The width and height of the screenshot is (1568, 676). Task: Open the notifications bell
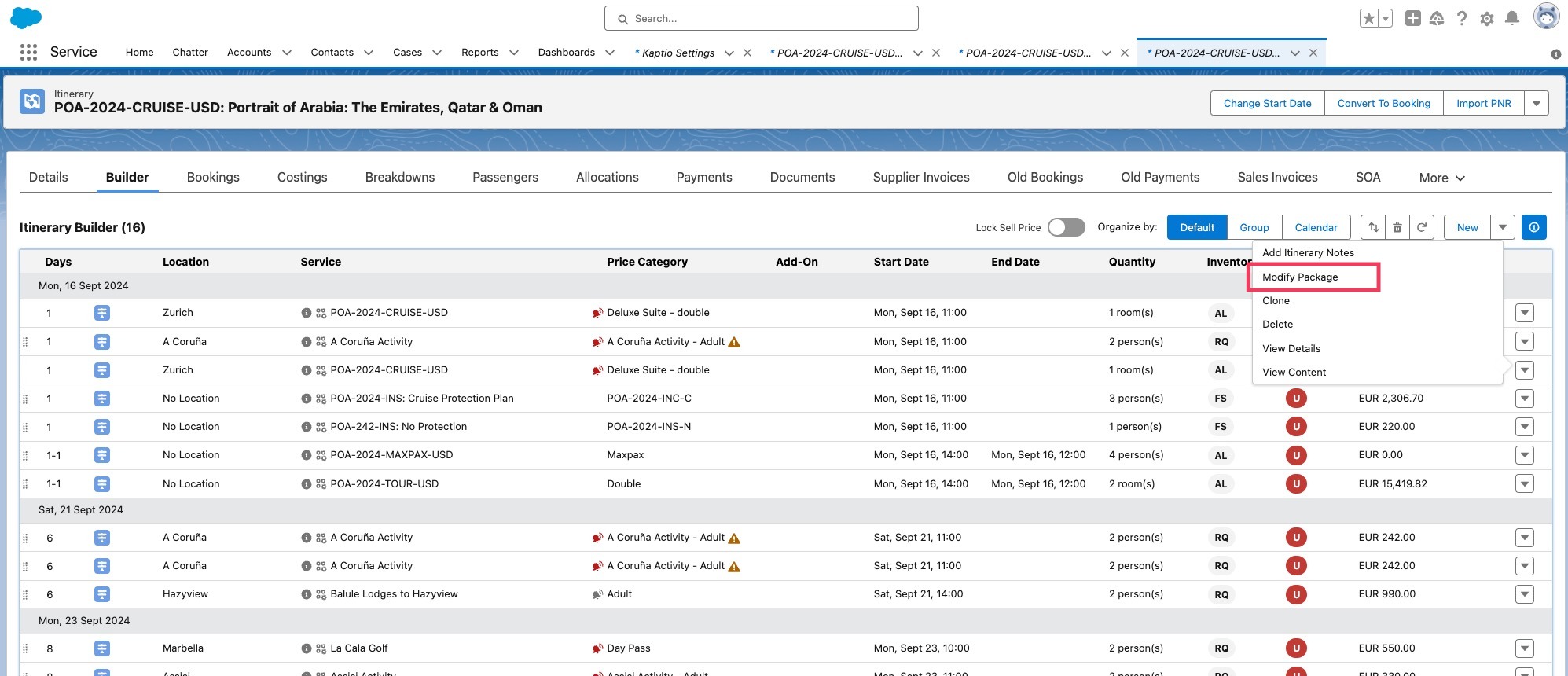click(x=1511, y=18)
